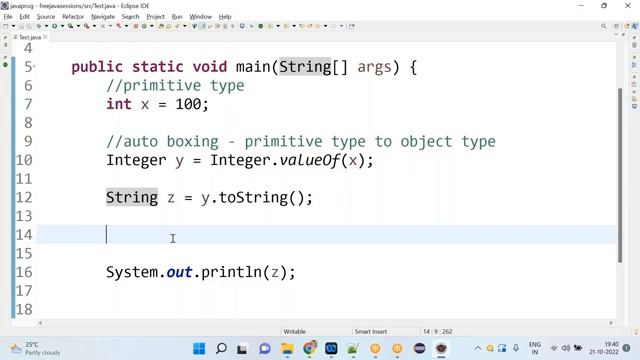
Task: Open Task View on the taskbar
Action: [x=242, y=349]
